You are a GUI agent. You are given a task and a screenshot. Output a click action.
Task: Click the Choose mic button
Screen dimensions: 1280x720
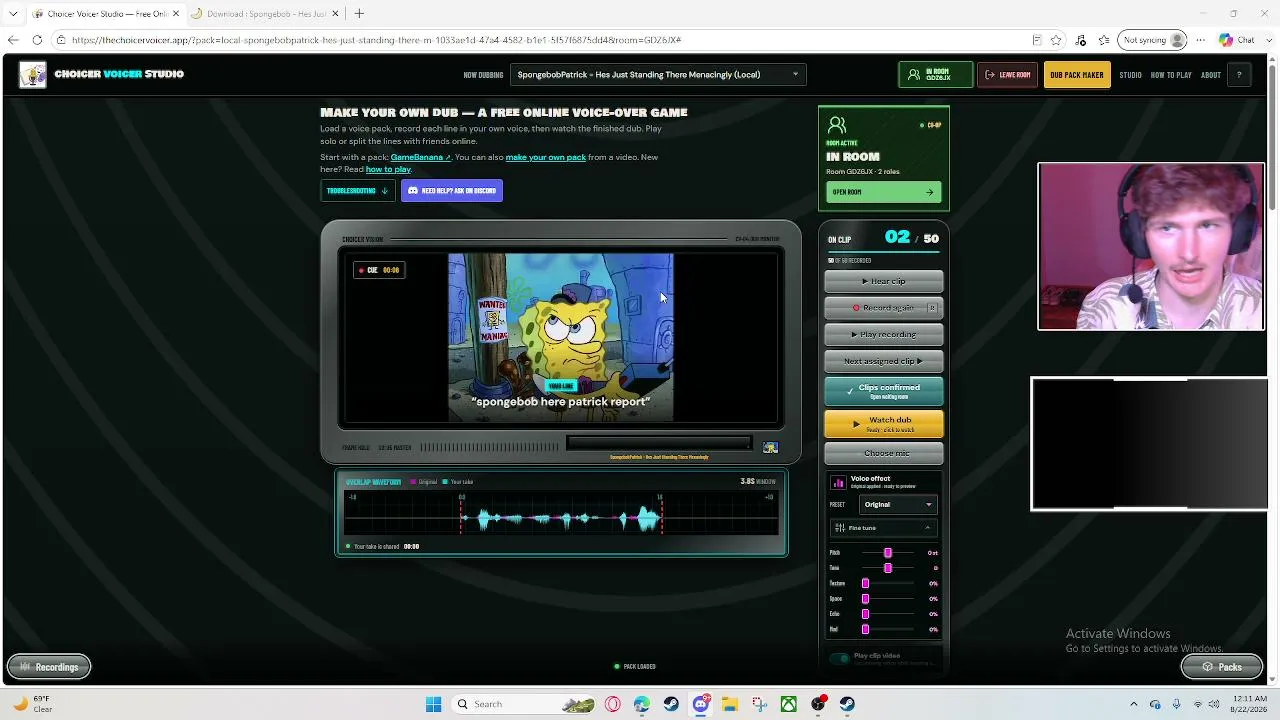click(884, 453)
